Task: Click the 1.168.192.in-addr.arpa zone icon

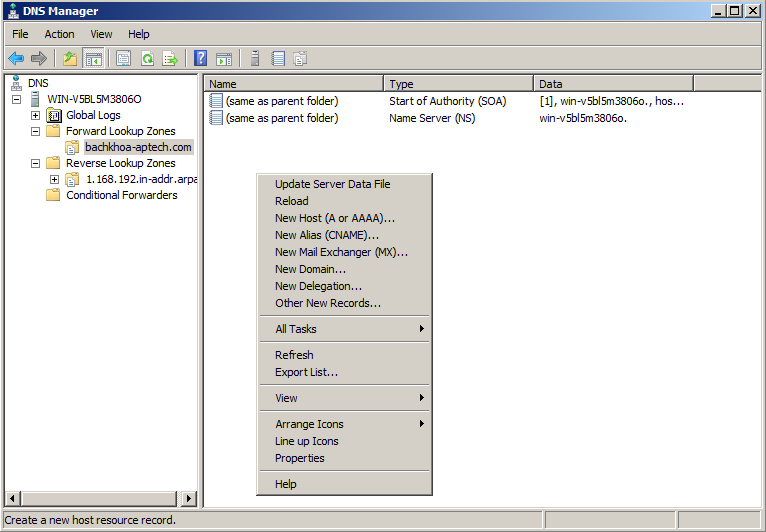Action: 72,179
